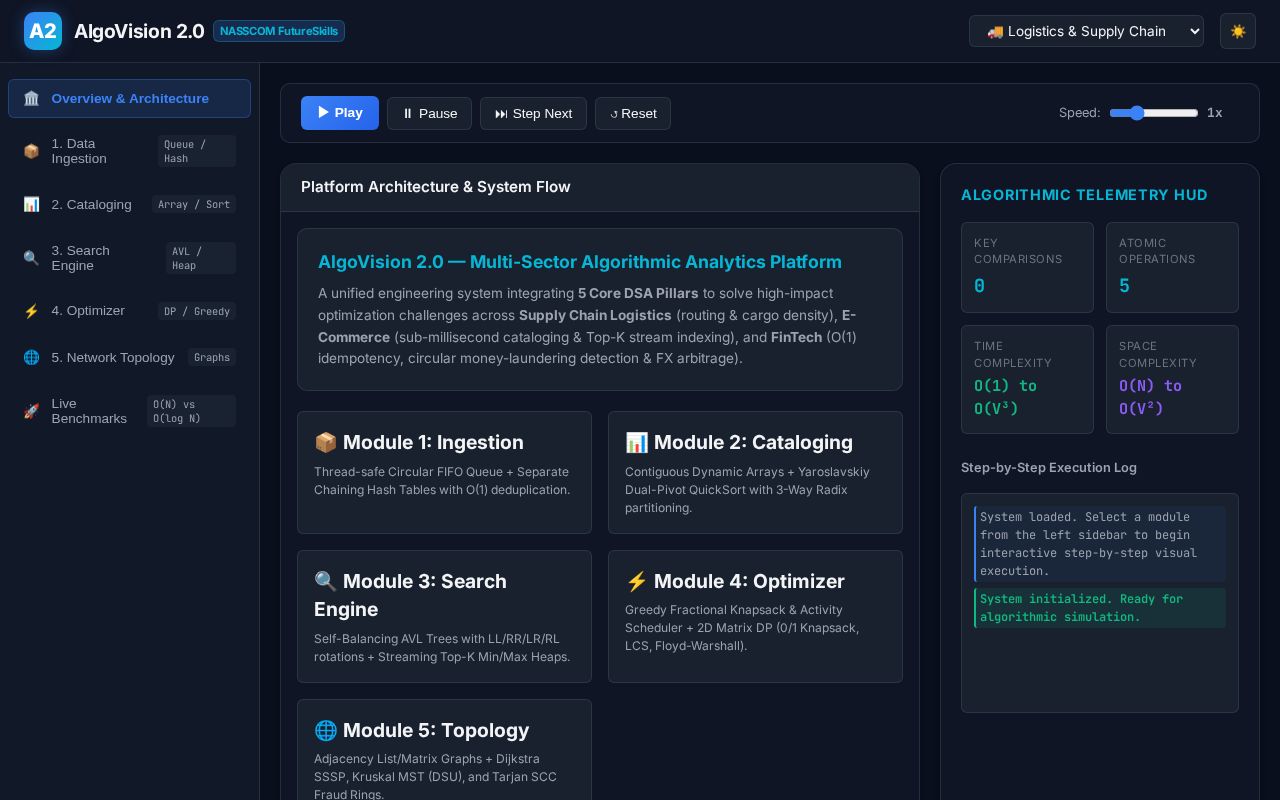The width and height of the screenshot is (1280, 800).
Task: Click the Live Benchmarks rocket icon
Action: click(x=31, y=411)
